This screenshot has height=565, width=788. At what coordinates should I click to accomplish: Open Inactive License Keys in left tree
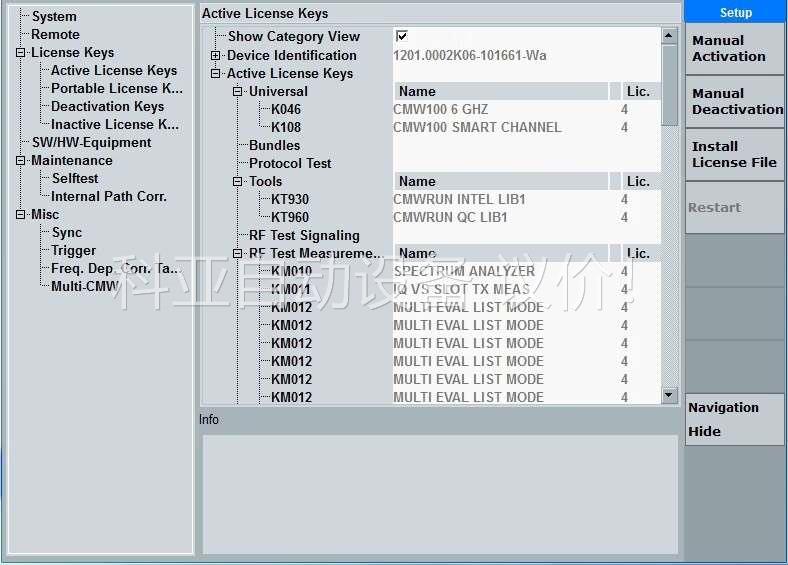[x=115, y=125]
